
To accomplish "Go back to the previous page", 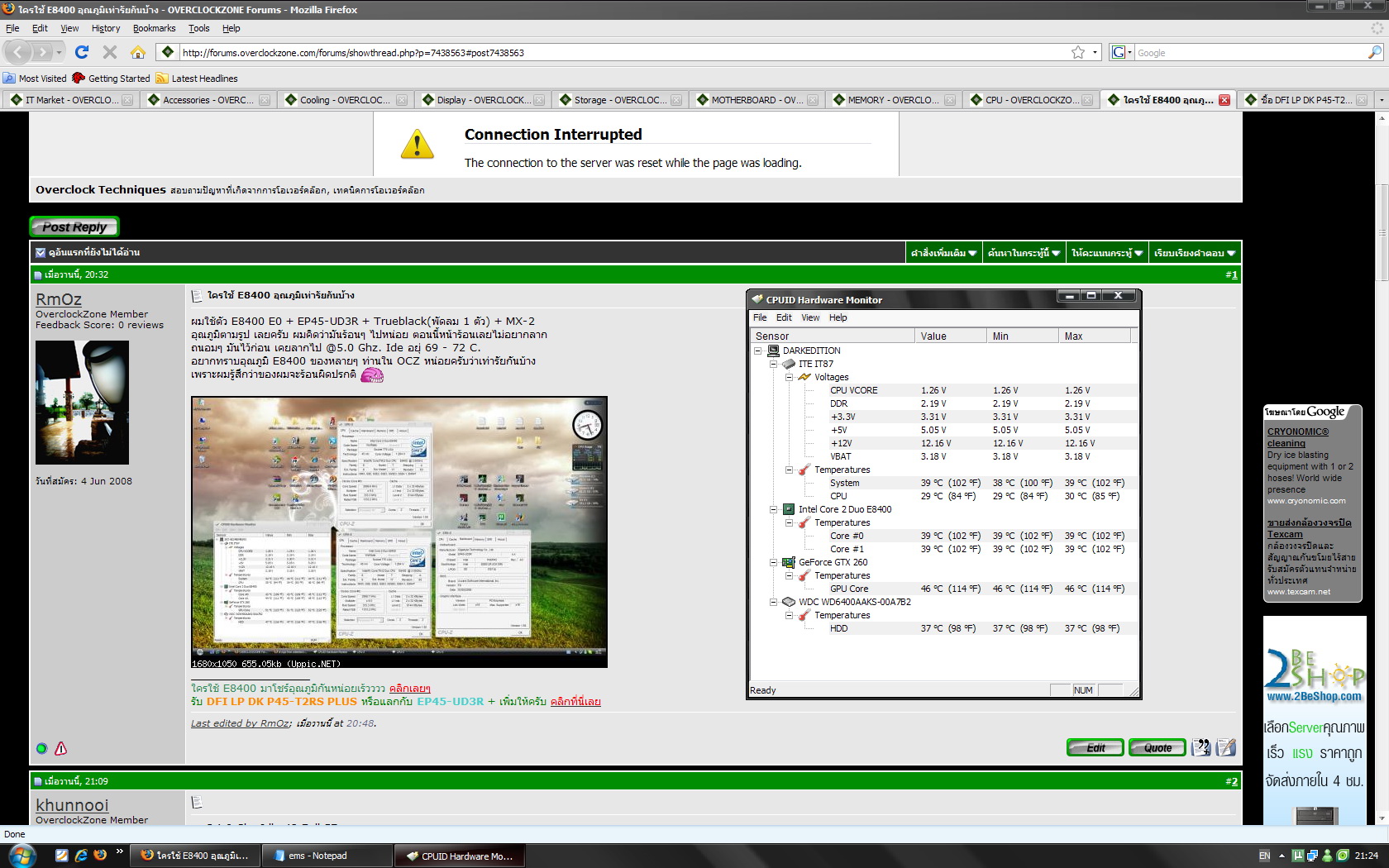I will pos(19,52).
